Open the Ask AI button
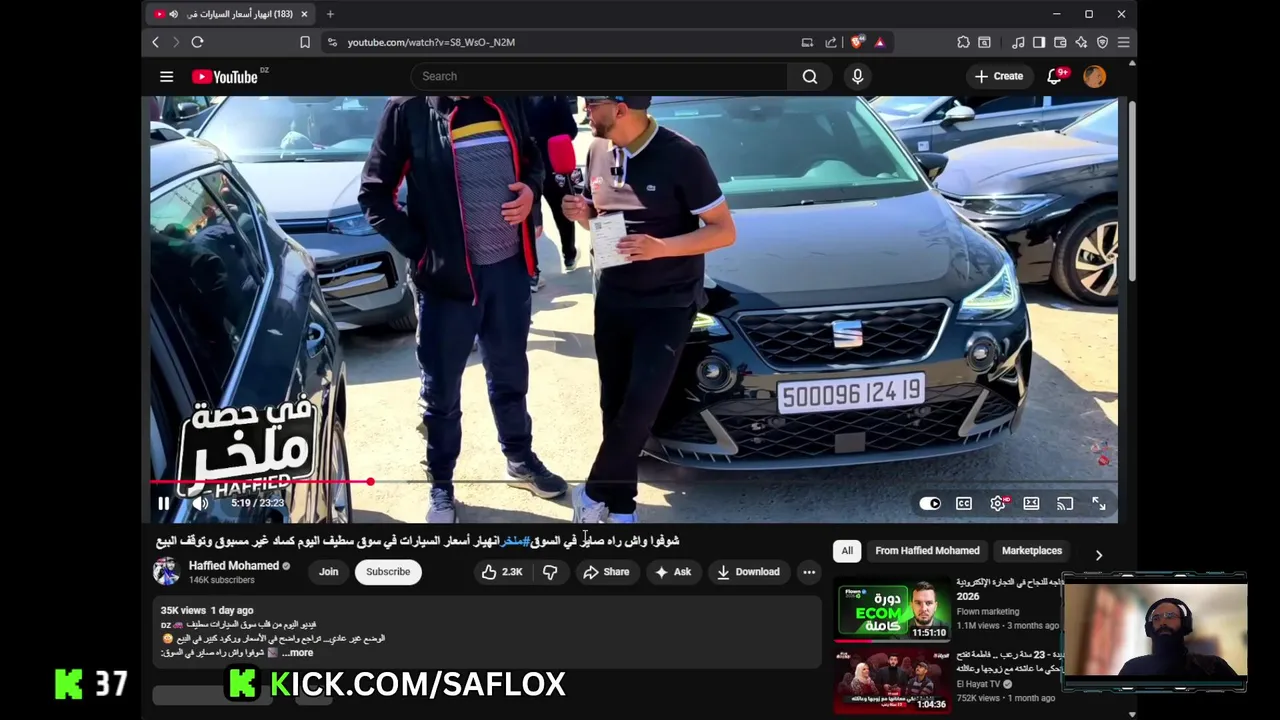The height and width of the screenshot is (720, 1280). pyautogui.click(x=672, y=572)
